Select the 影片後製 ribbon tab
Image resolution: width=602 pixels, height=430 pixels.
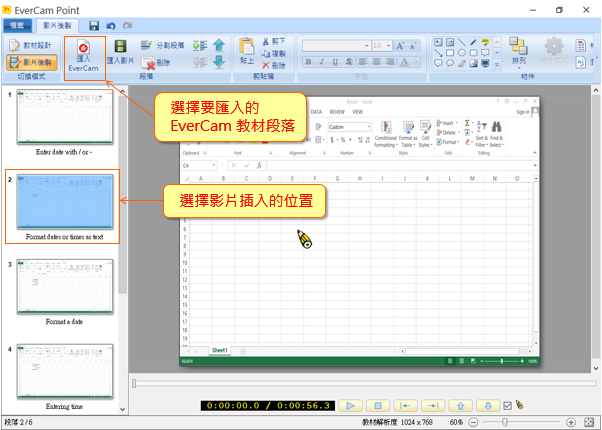(x=61, y=24)
